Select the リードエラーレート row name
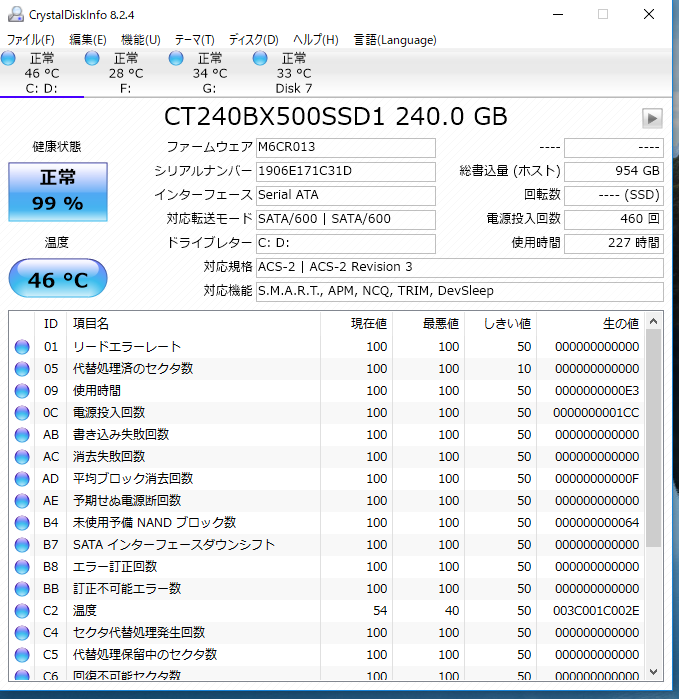679x699 pixels. pos(127,347)
